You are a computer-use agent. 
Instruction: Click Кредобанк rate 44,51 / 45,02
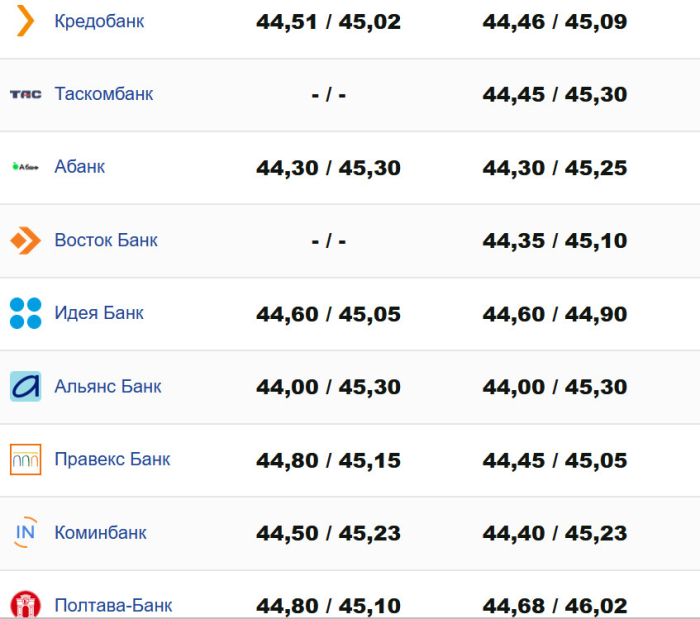pos(328,21)
